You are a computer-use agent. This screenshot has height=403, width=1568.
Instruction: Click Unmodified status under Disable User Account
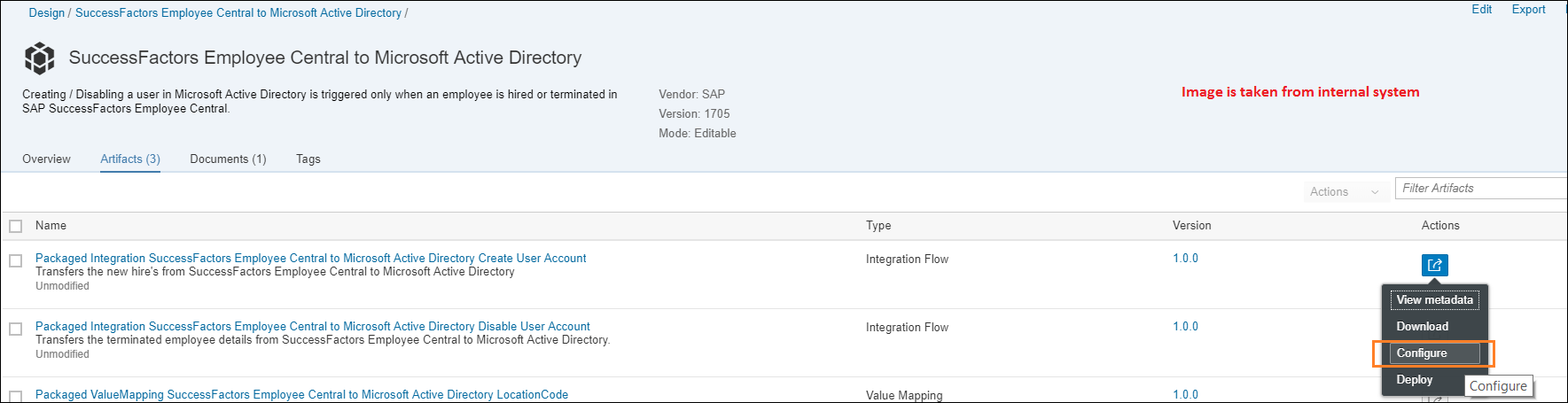[62, 354]
